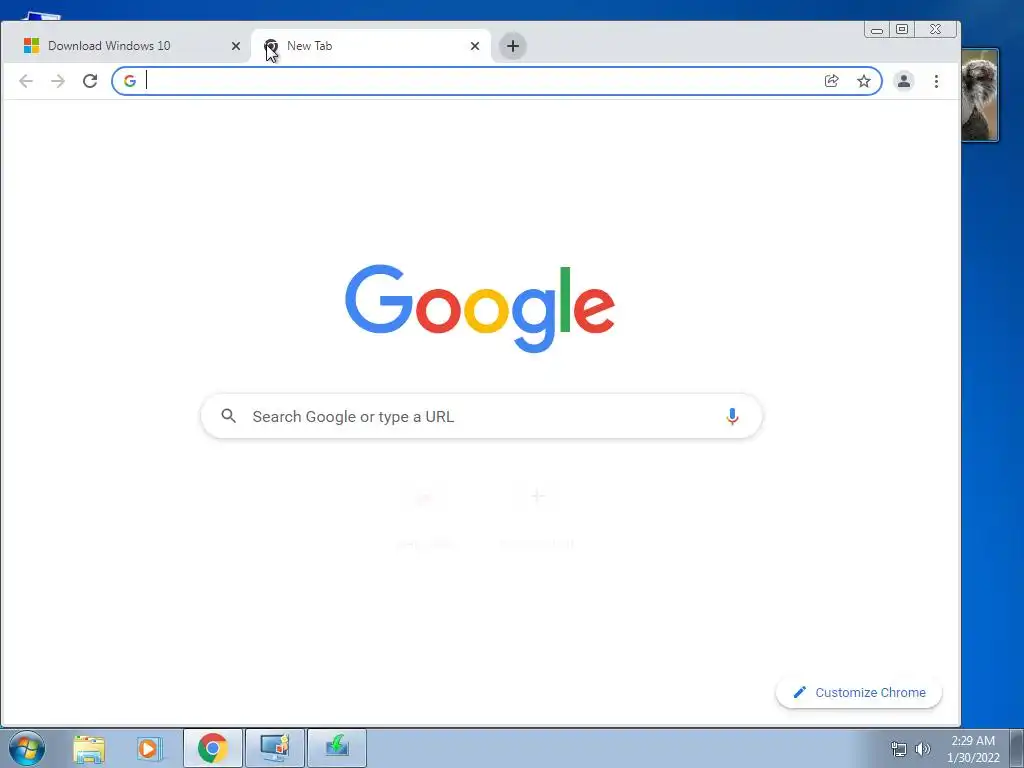This screenshot has height=768, width=1024.
Task: Open Windows Explorer from taskbar
Action: pyautogui.click(x=89, y=749)
